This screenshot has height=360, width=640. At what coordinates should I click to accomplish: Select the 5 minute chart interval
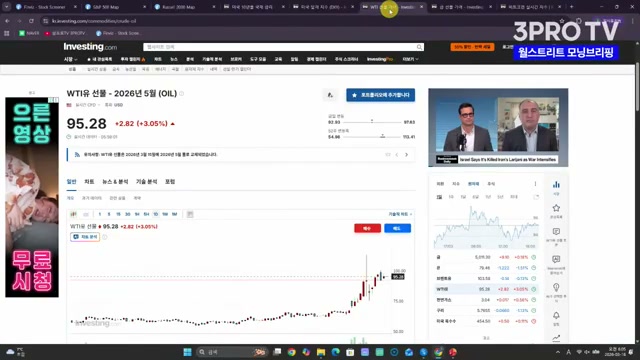click(x=109, y=214)
